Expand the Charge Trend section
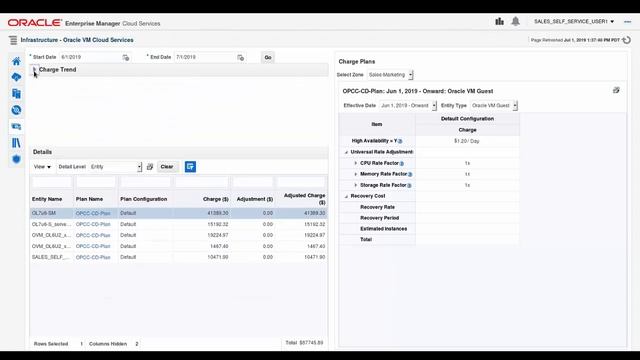 click(x=34, y=69)
